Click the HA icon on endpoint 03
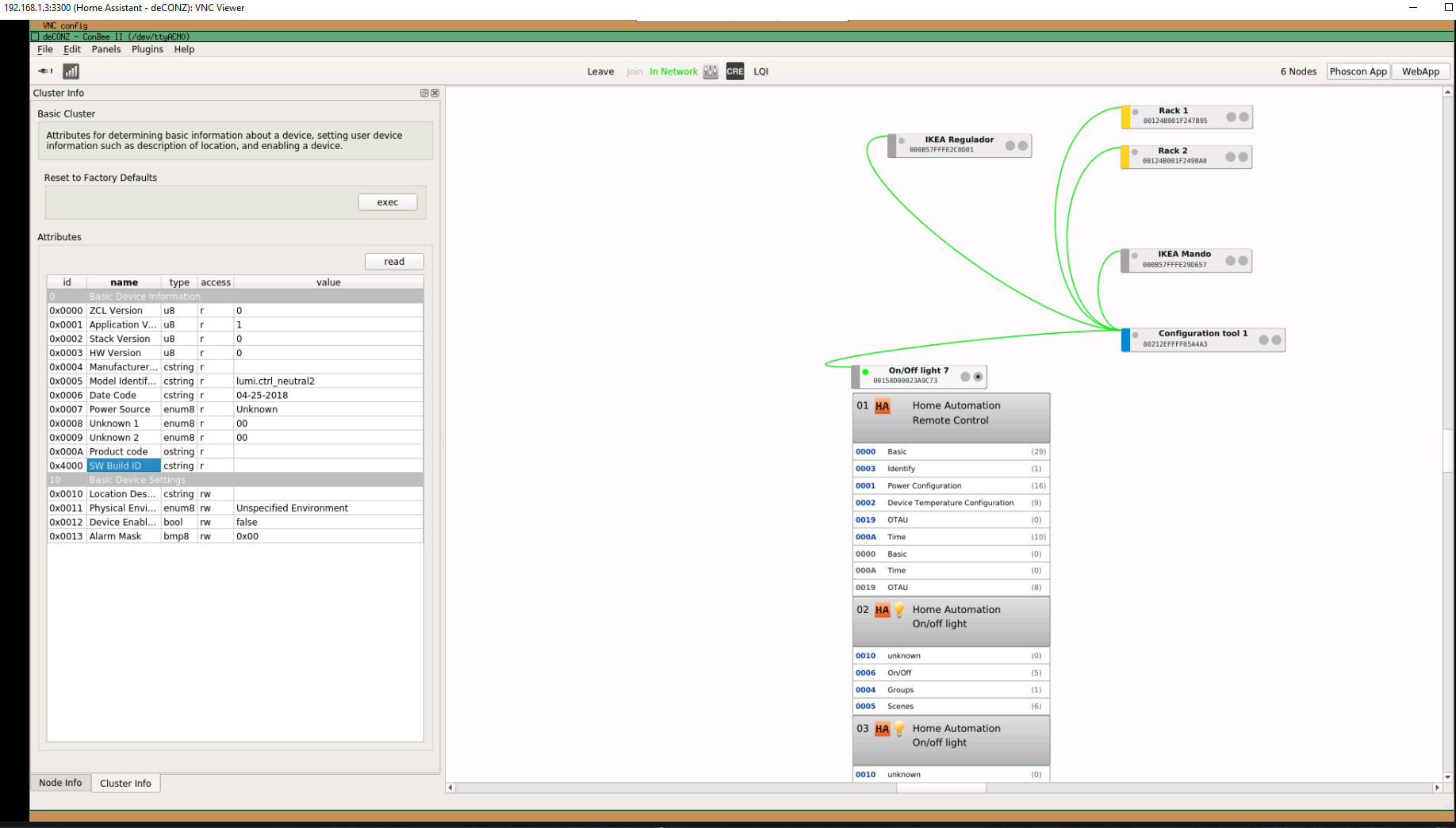 click(x=882, y=728)
